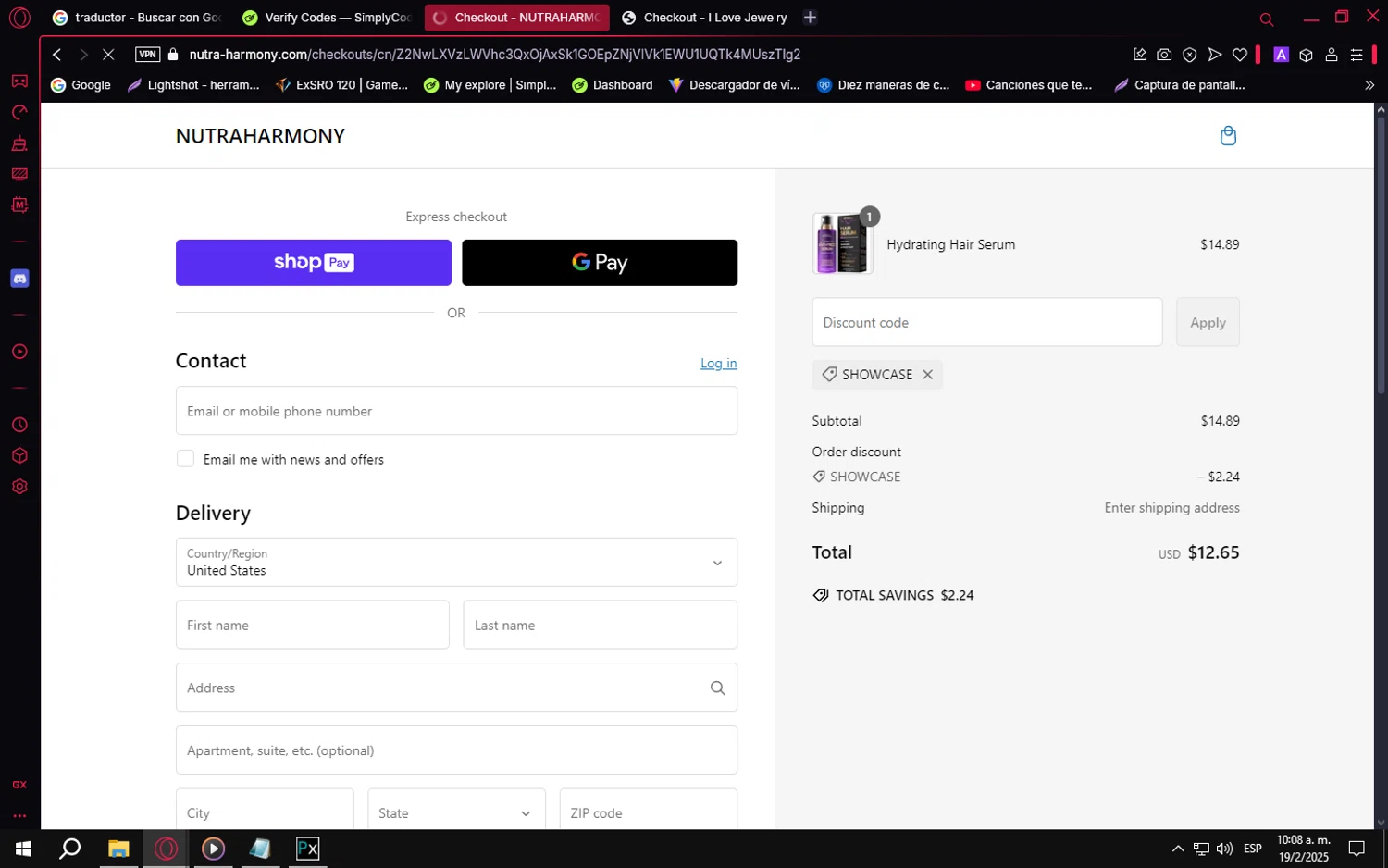Open sidebar extensions cube icon
Viewport: 1388px width, 868px height.
pyautogui.click(x=19, y=456)
